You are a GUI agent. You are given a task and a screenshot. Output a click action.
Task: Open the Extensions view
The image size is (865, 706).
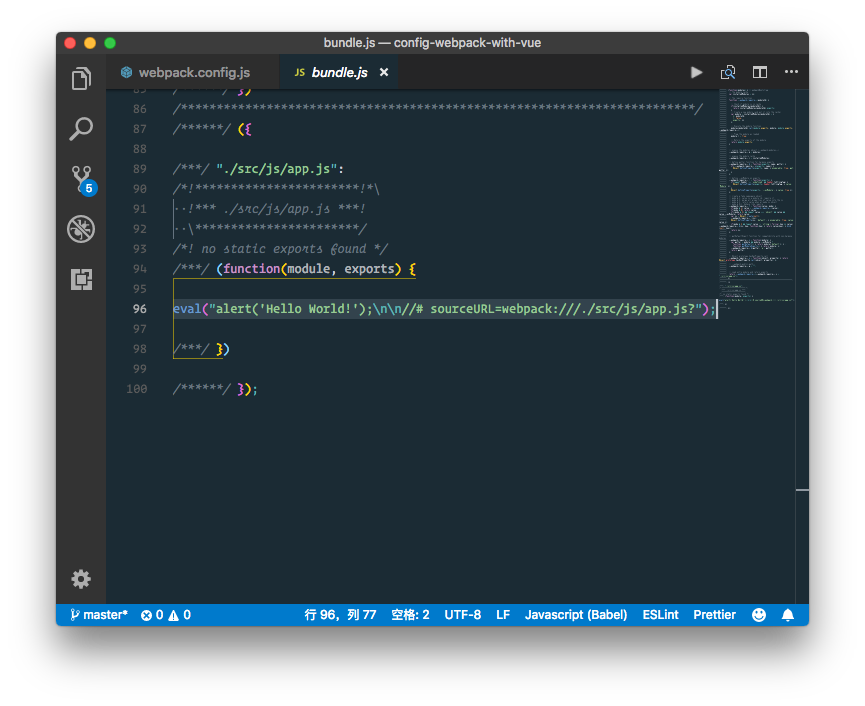pos(81,279)
